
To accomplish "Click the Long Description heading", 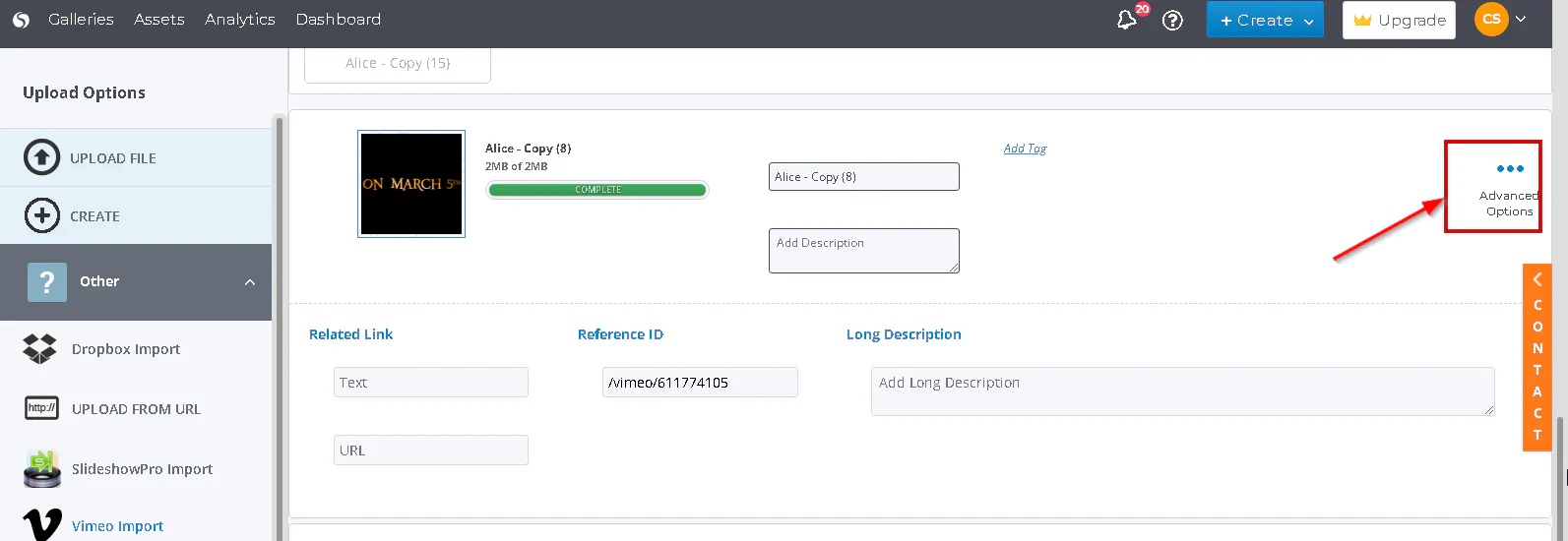I will tap(904, 334).
